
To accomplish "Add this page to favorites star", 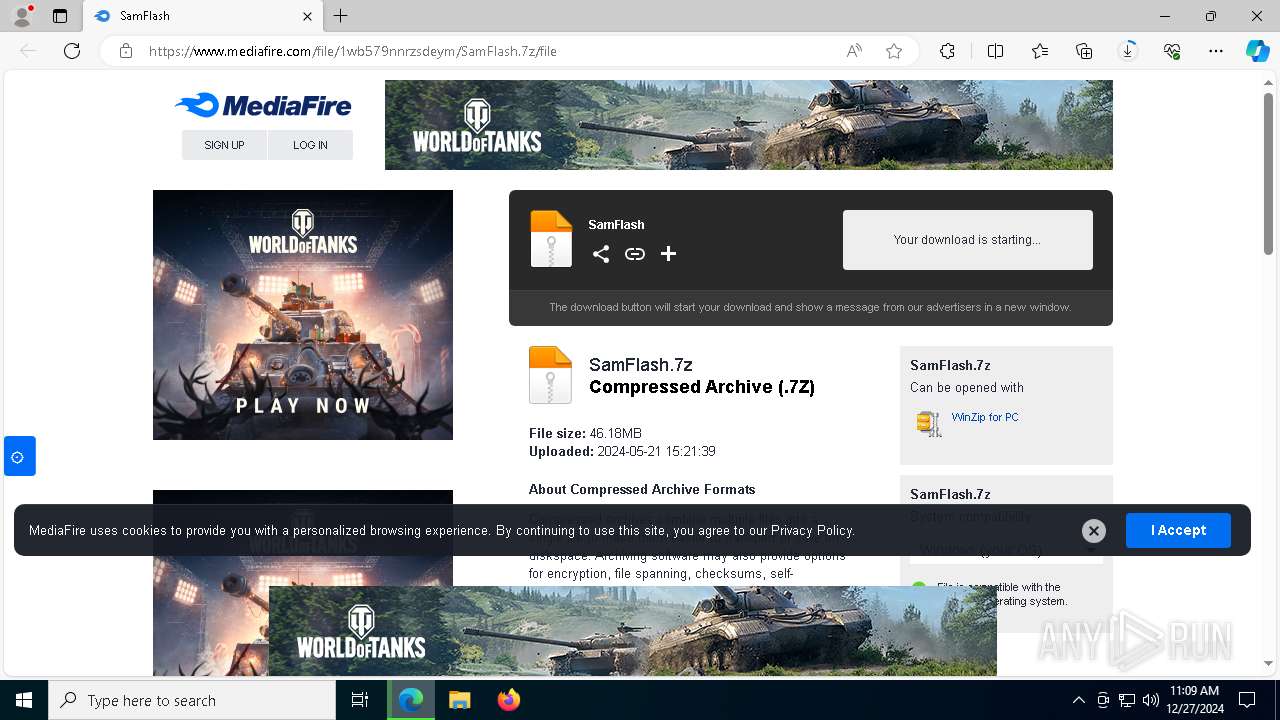I will (894, 51).
